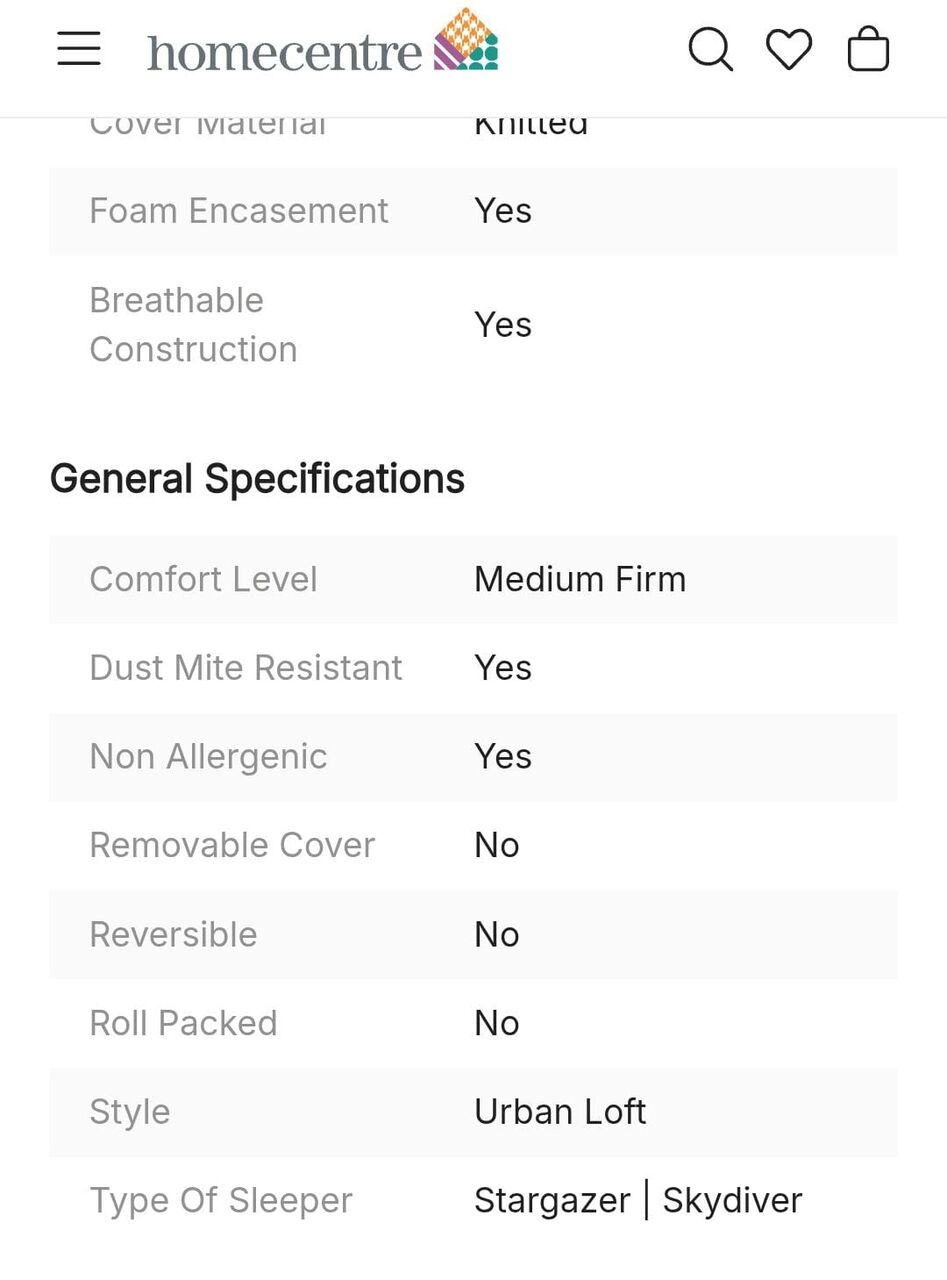
Task: Select the Urban Loft style value
Action: [560, 1112]
